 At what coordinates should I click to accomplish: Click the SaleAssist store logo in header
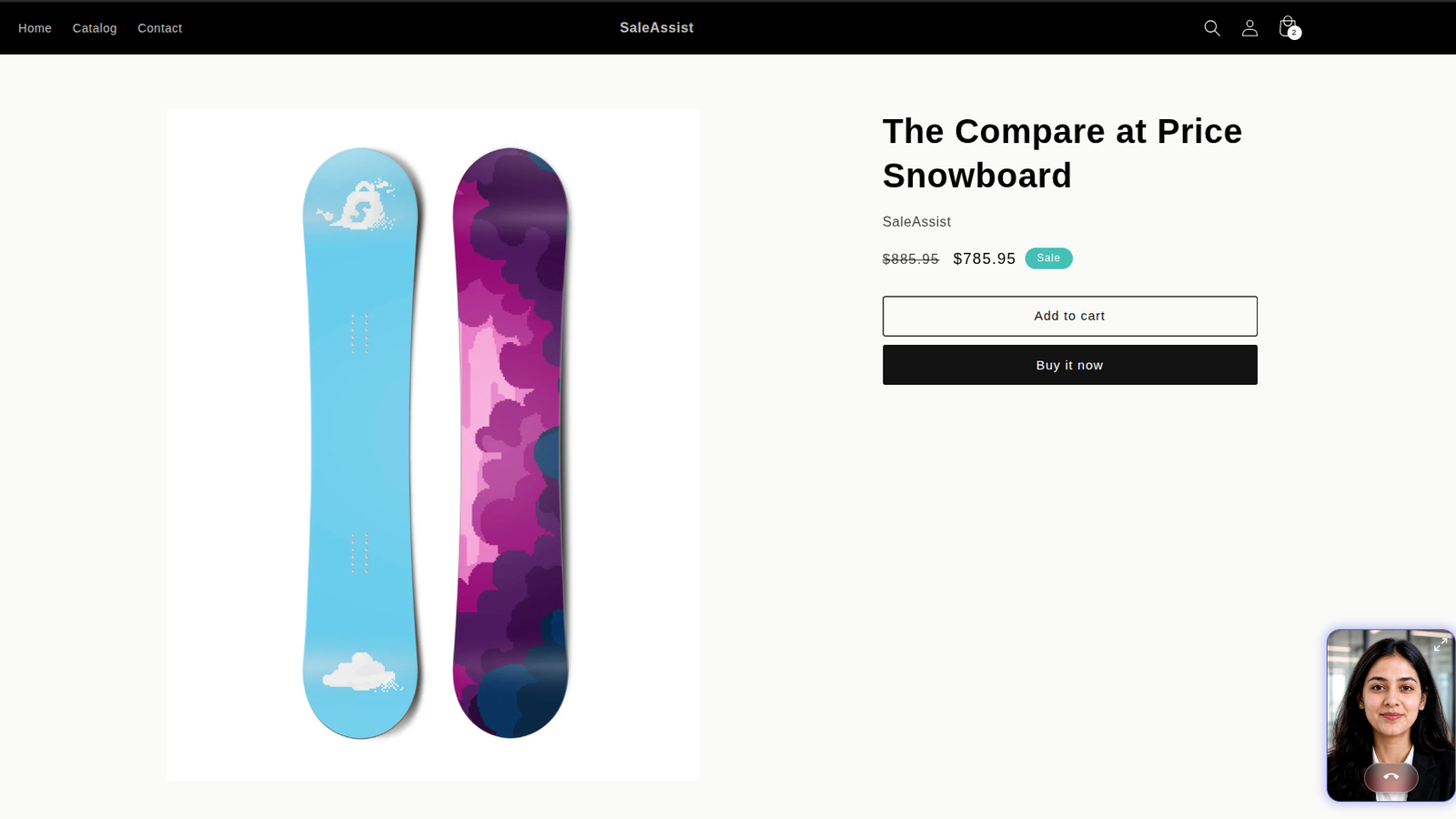(x=656, y=28)
